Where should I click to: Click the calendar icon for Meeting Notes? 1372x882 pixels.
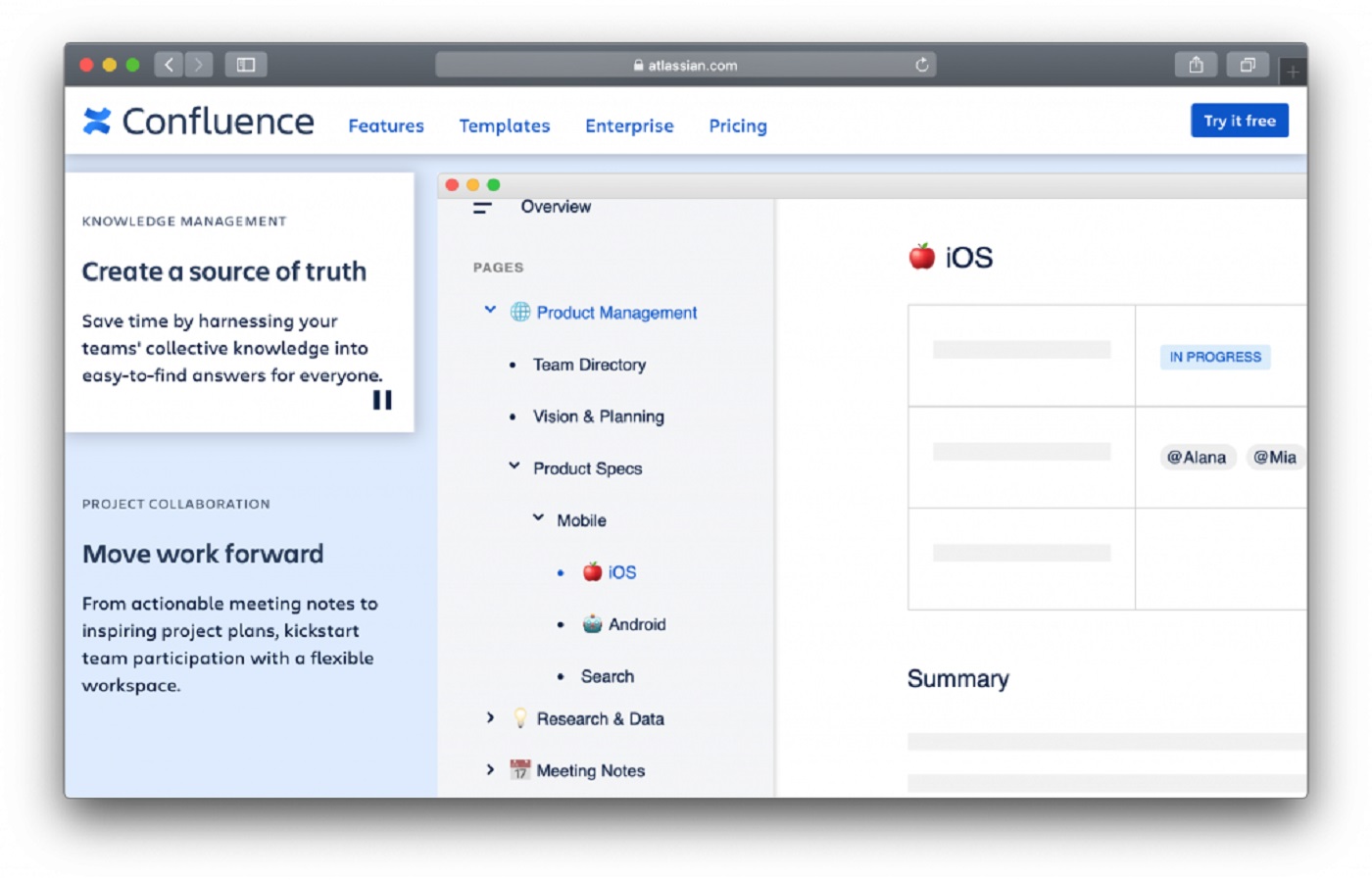(520, 770)
